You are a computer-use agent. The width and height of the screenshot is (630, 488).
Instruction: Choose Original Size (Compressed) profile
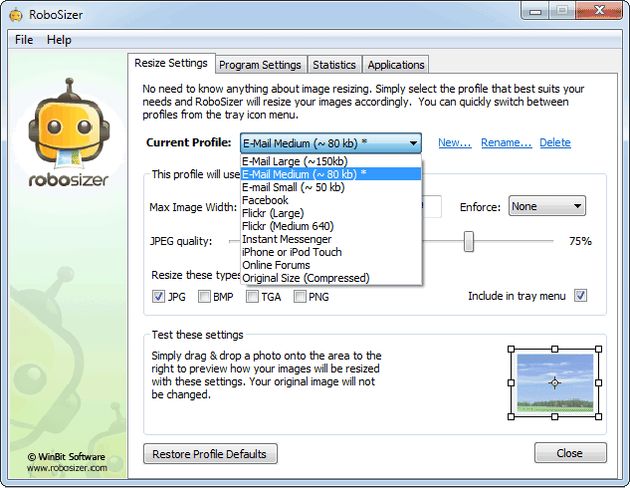click(331, 278)
